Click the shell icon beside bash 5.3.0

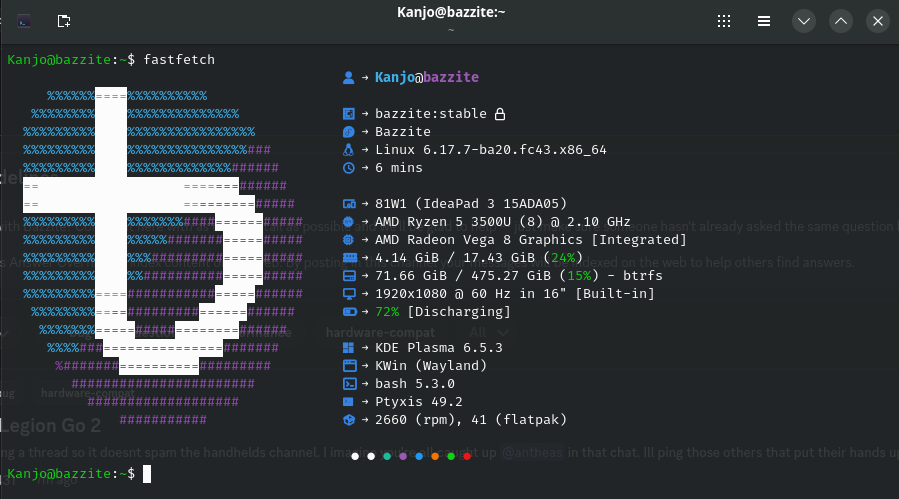(x=349, y=384)
